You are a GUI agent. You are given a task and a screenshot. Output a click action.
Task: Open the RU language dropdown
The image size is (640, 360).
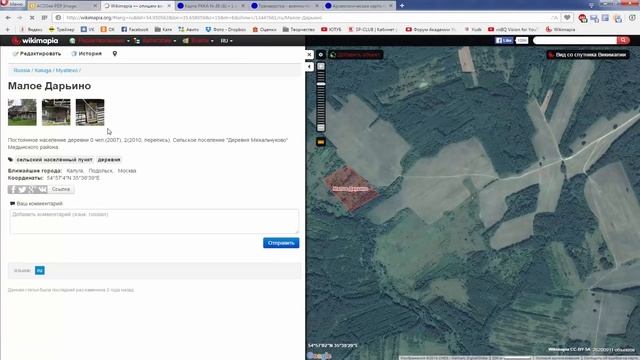pyautogui.click(x=226, y=41)
